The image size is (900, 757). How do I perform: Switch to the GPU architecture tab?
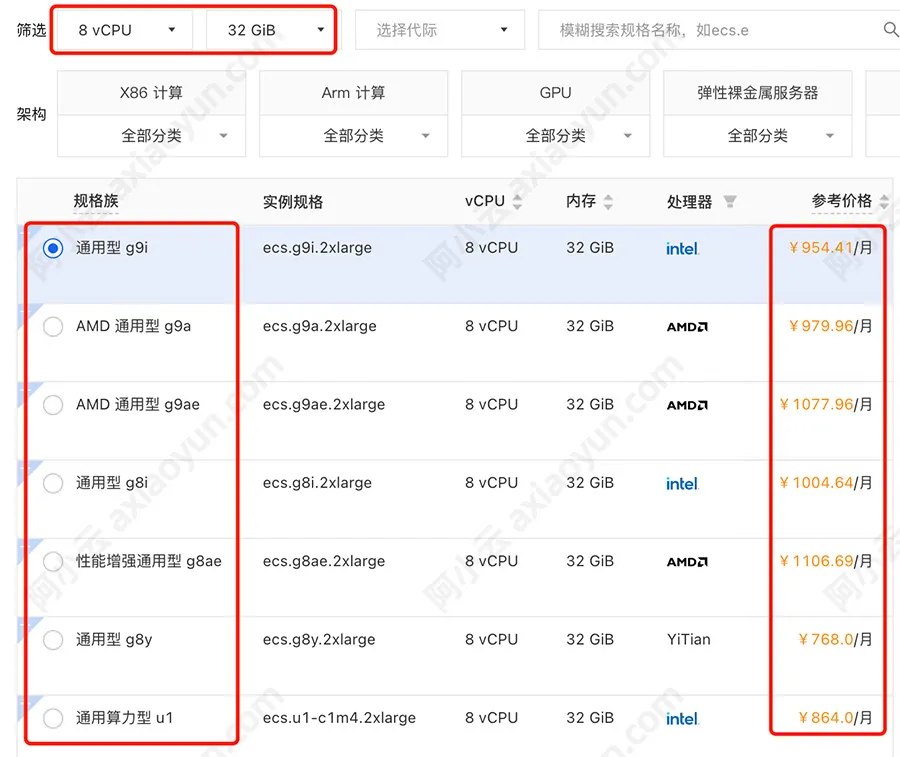click(x=555, y=92)
